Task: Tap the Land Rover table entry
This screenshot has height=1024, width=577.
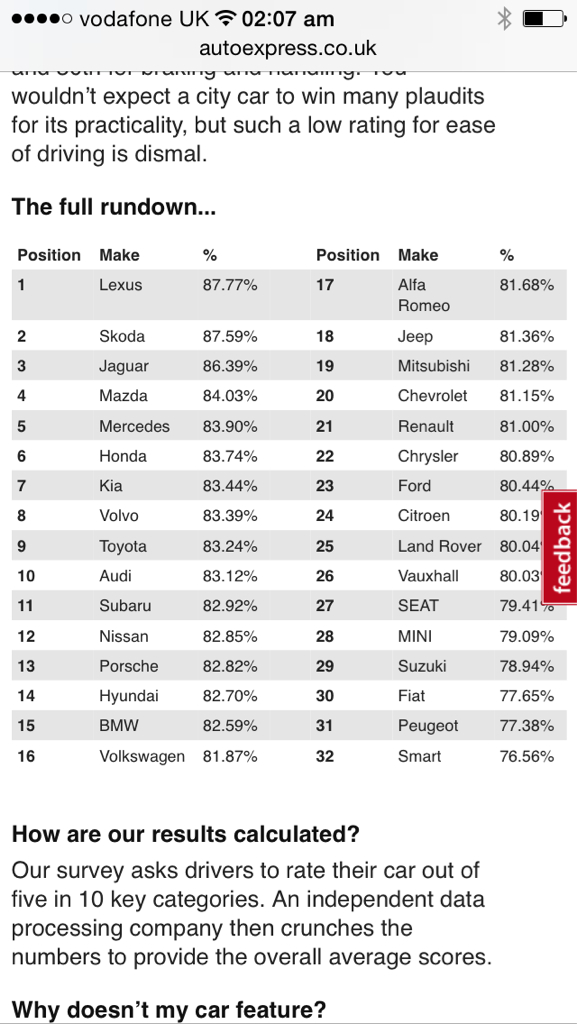Action: tap(439, 546)
